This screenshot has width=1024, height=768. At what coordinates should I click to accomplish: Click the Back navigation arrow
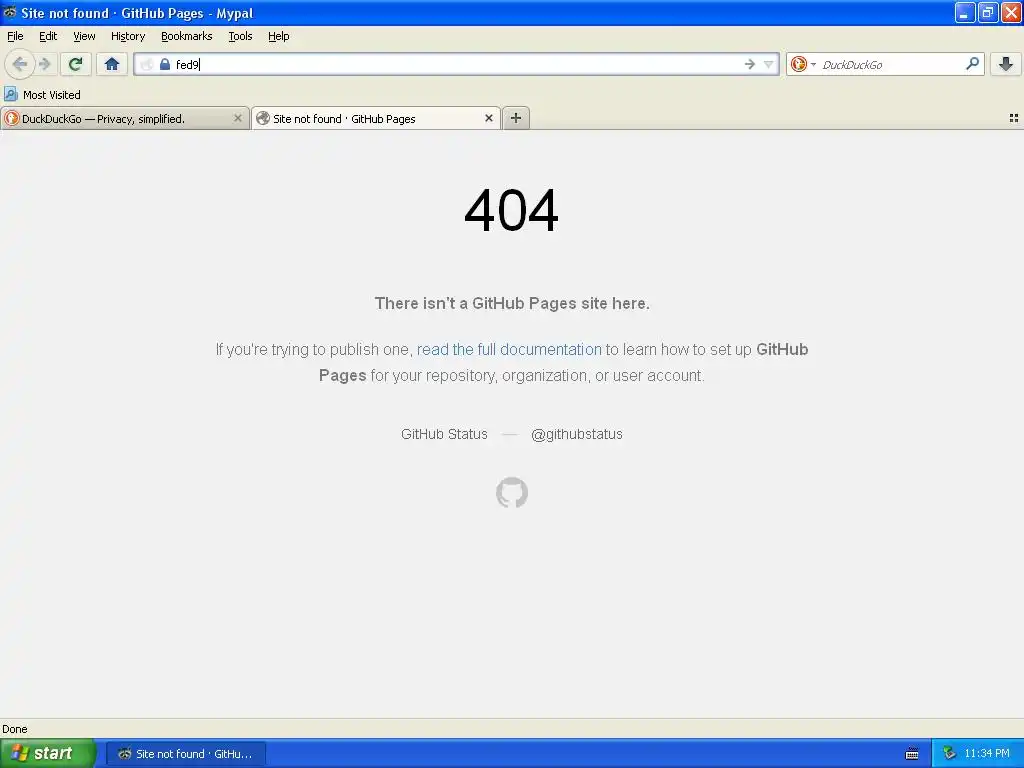click(20, 64)
